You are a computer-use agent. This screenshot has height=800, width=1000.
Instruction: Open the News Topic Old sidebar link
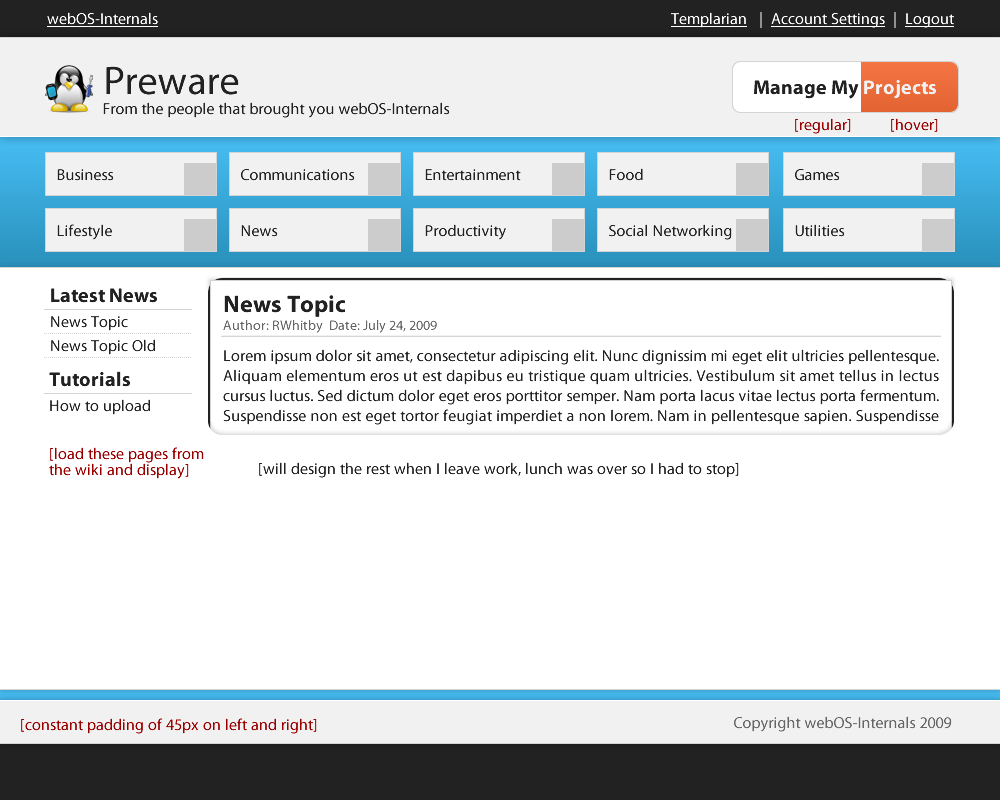click(x=103, y=346)
